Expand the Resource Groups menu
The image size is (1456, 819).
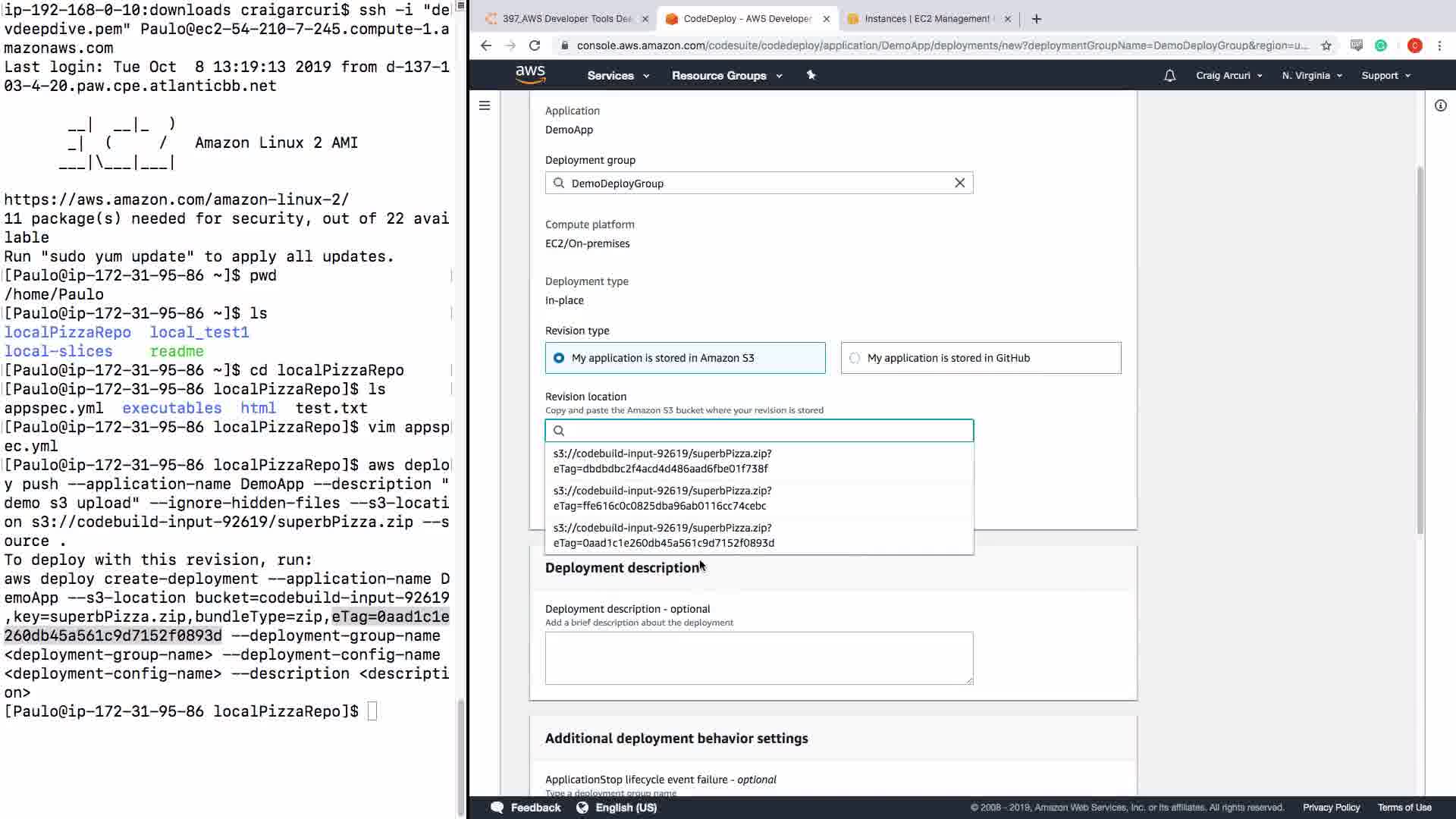[726, 76]
